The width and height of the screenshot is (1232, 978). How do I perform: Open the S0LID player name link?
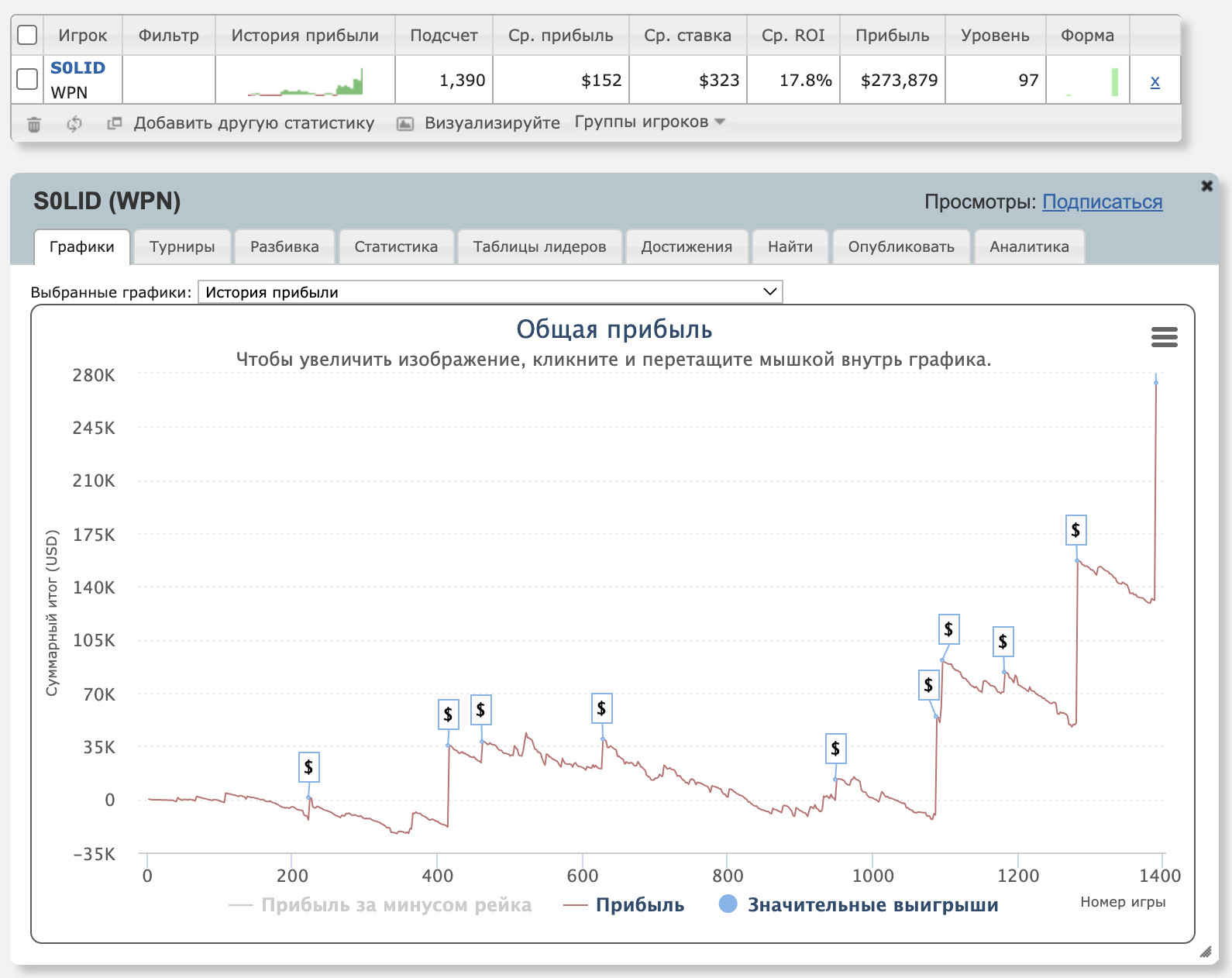point(77,68)
